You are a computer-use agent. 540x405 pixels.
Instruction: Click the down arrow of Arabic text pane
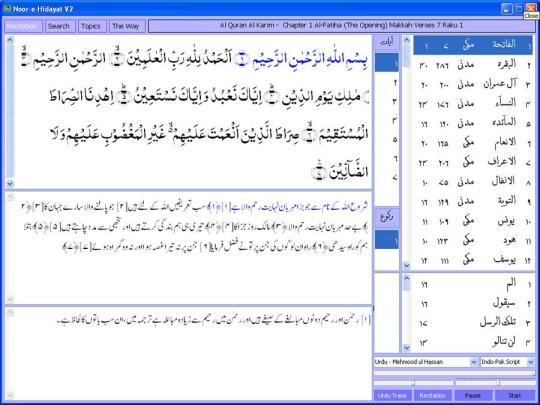click(10, 184)
